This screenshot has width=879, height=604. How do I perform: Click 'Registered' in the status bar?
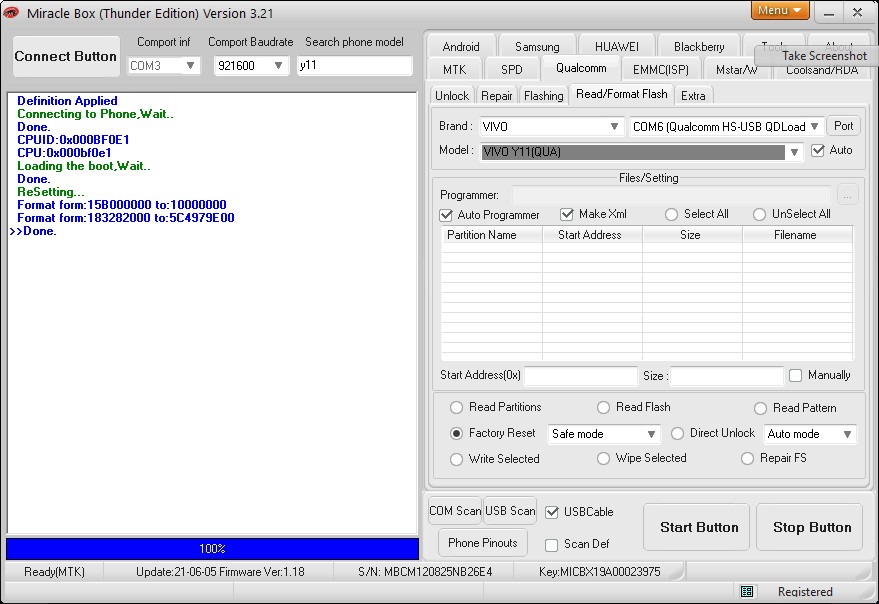[805, 592]
